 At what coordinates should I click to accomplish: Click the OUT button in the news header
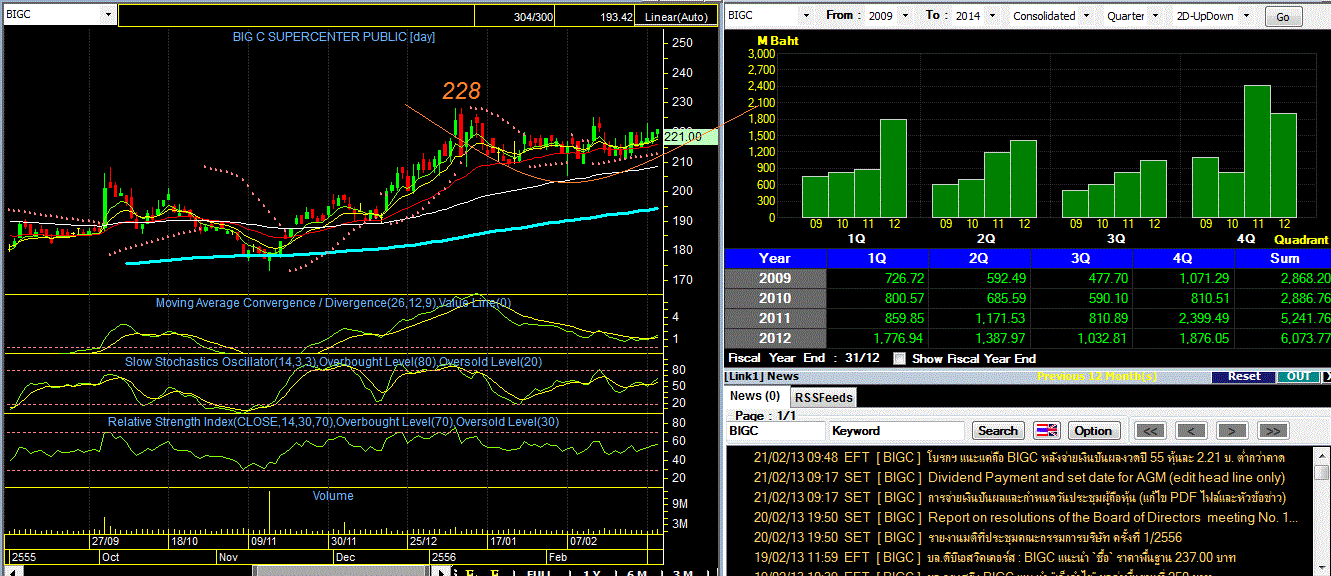[1298, 377]
